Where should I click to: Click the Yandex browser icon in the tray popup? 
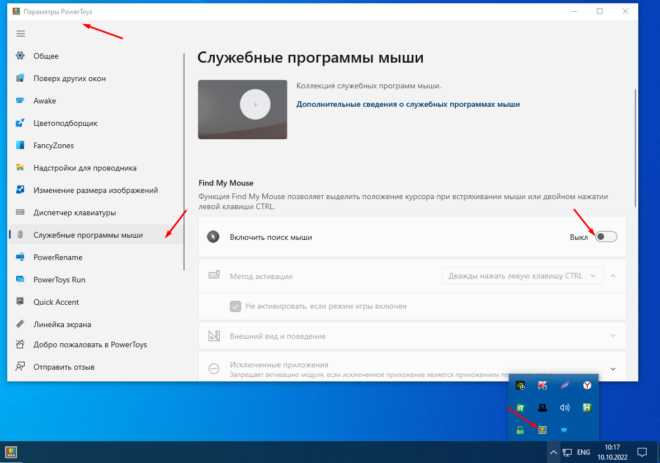point(586,385)
